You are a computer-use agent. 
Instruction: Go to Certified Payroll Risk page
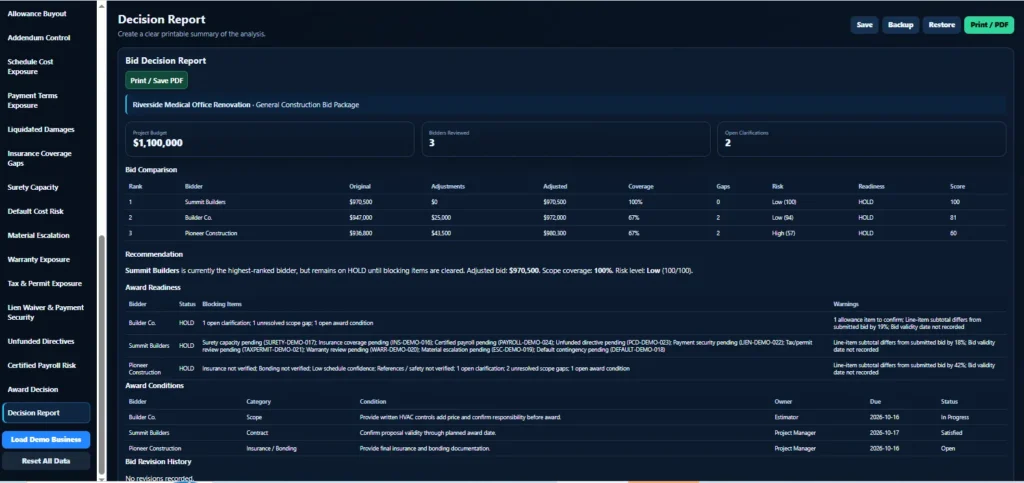tap(42, 366)
